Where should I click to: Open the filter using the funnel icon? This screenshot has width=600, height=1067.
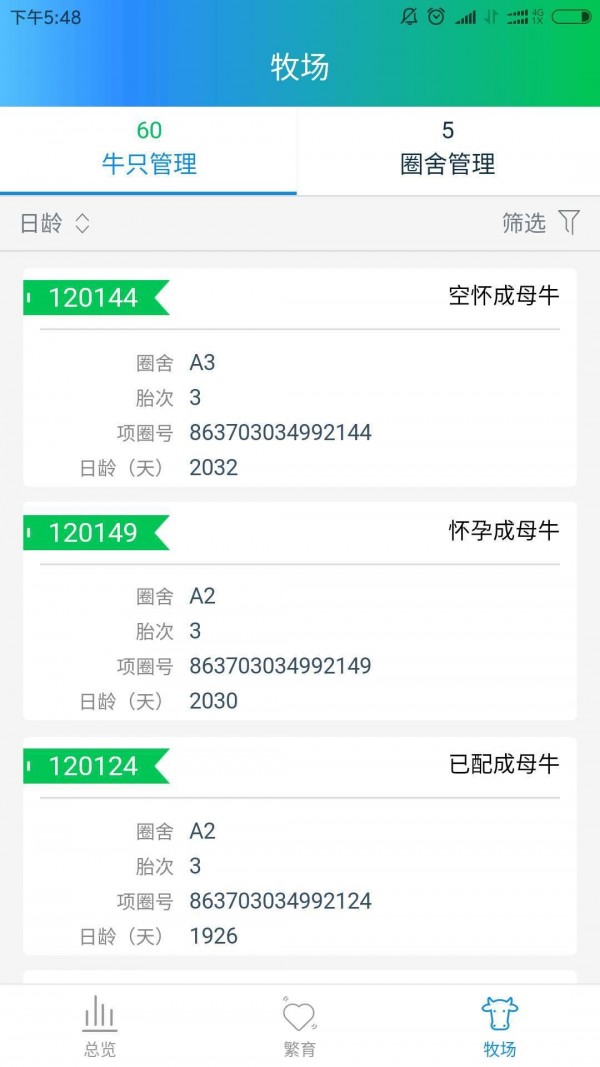point(570,223)
